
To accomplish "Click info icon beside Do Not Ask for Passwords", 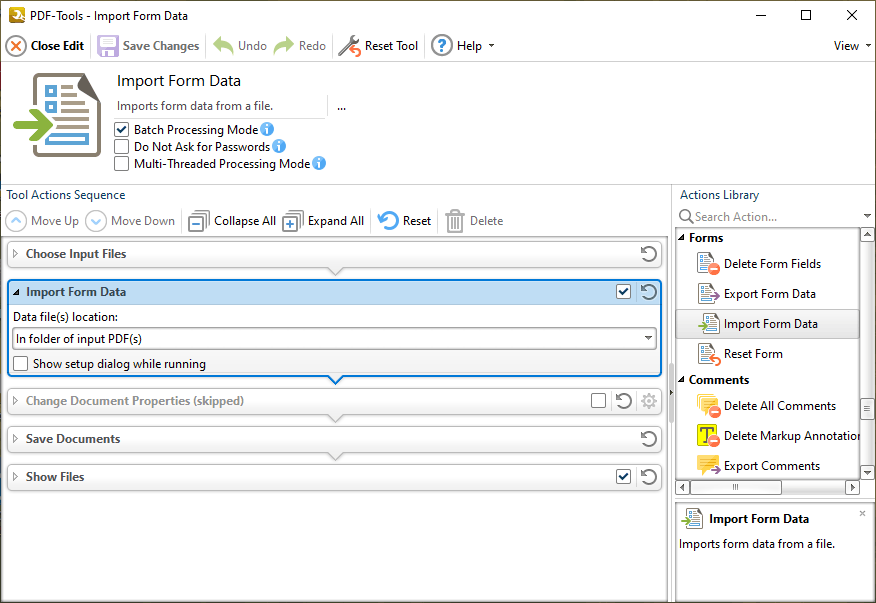I will click(279, 146).
